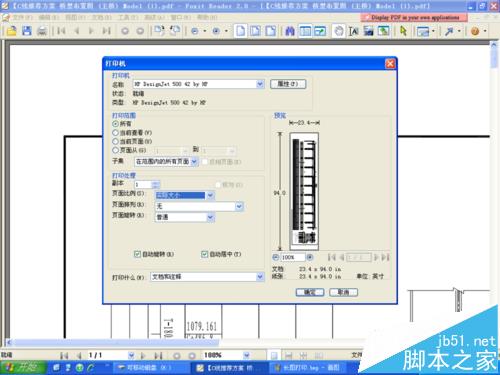Click the 取消 (Cancel) button
500x375 pixels.
point(343,292)
